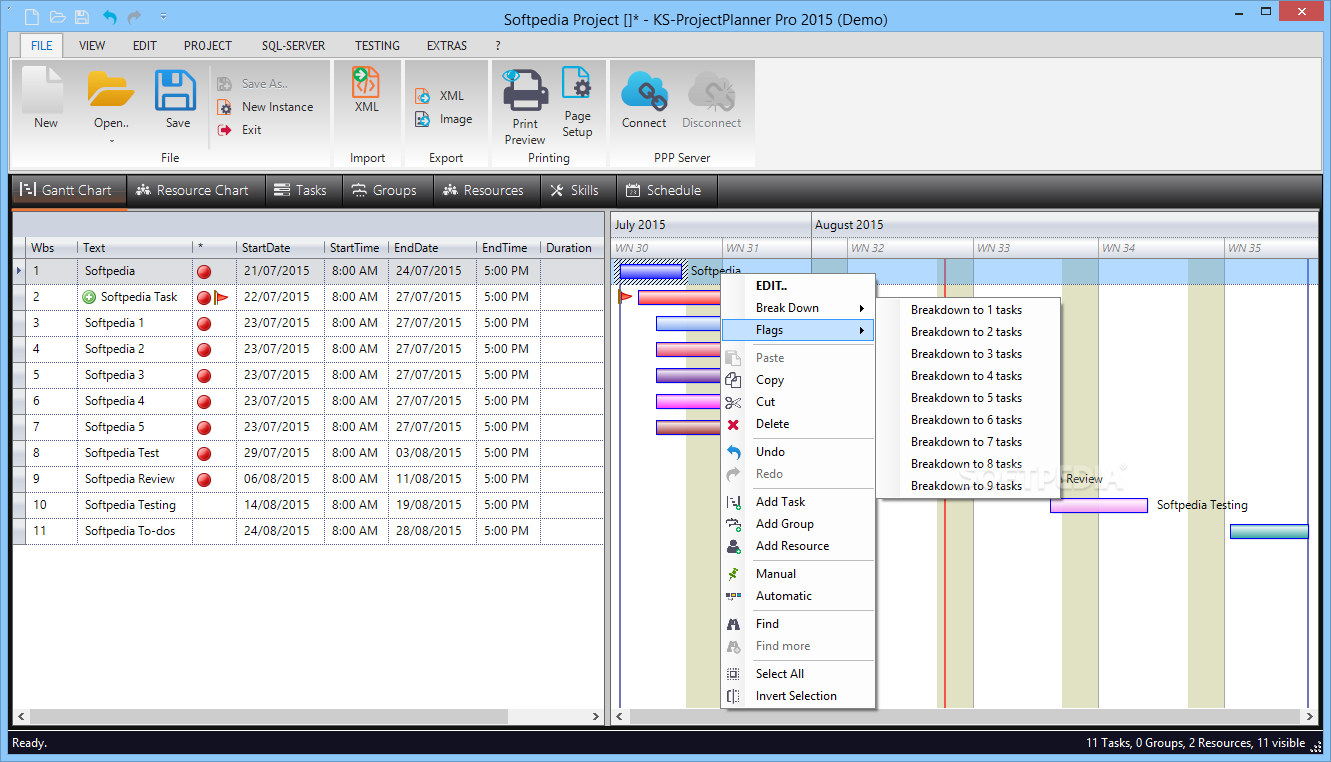Click the green plus icon beside Softpedia Task
This screenshot has width=1331, height=762.
coord(90,297)
